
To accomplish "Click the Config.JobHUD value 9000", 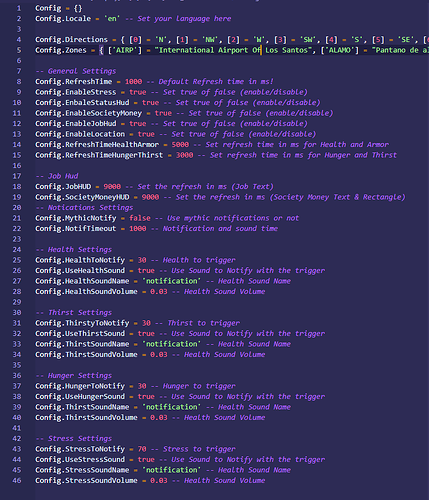I will 112,187.
